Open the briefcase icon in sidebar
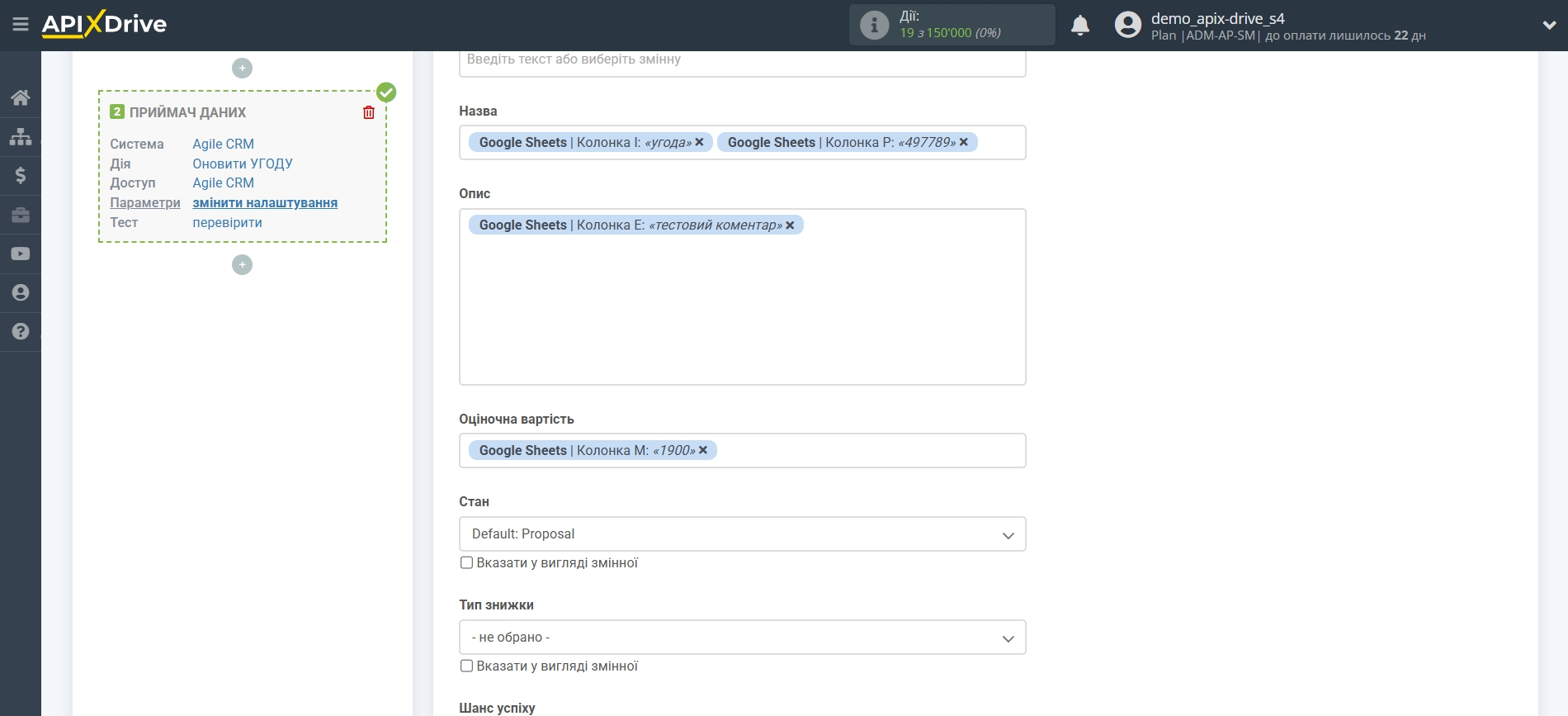 point(21,215)
